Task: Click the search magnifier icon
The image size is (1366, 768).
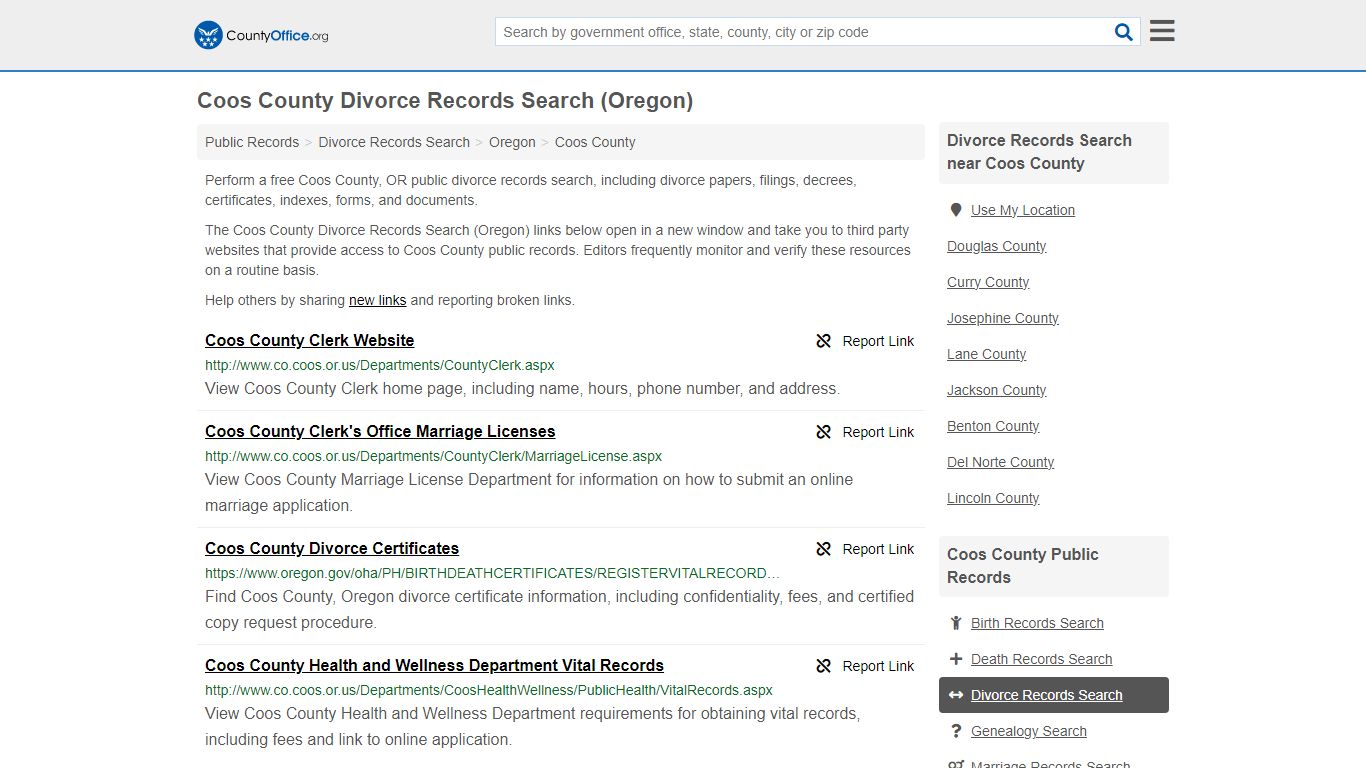Action: (x=1124, y=32)
